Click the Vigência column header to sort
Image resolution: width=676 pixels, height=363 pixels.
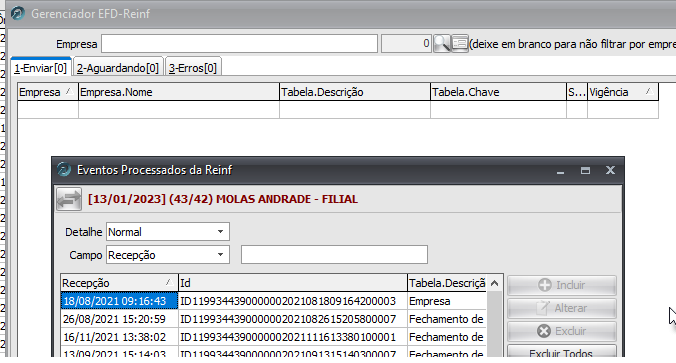pos(623,92)
